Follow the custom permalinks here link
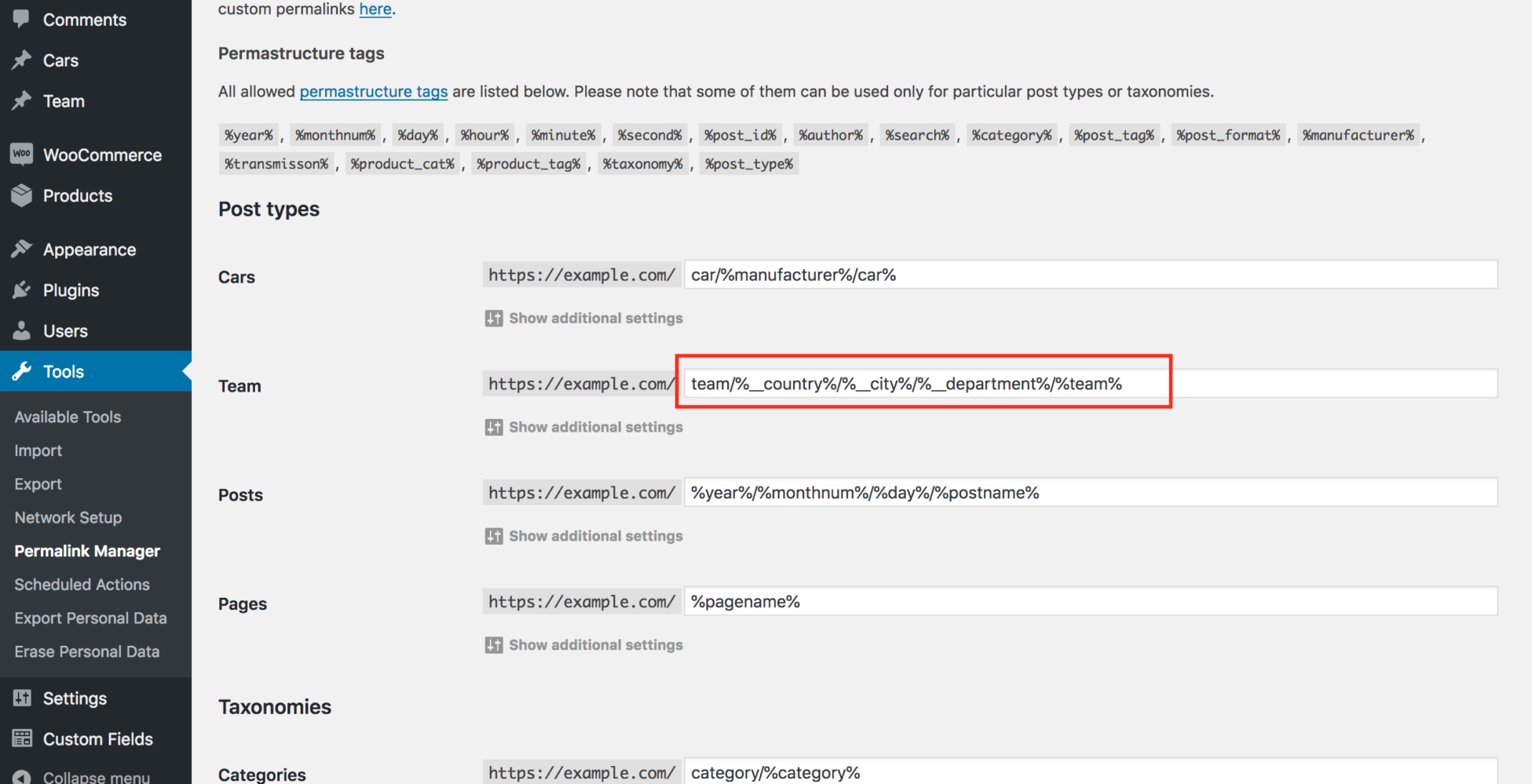 (x=375, y=9)
